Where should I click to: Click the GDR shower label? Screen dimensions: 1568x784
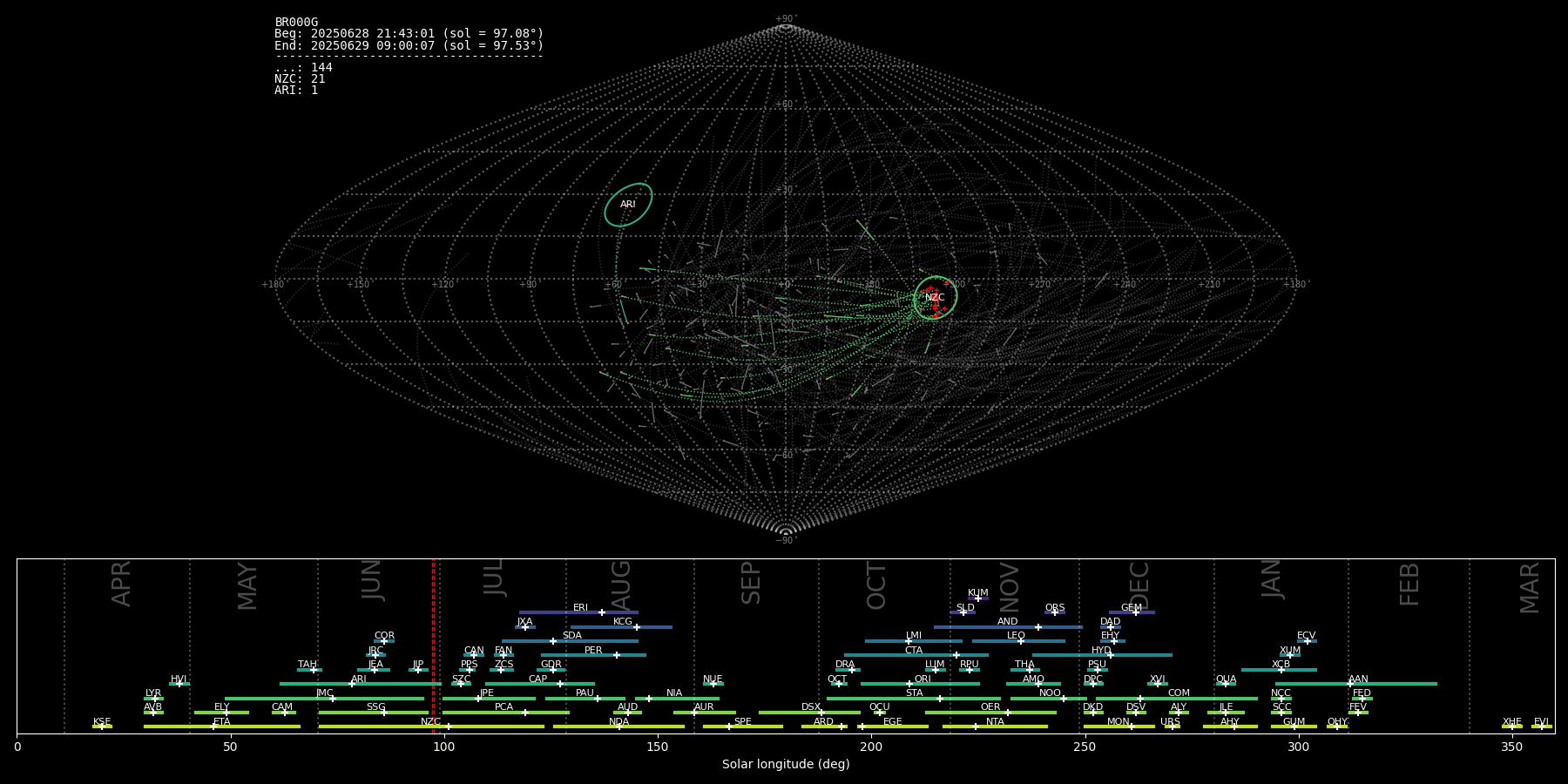551,665
